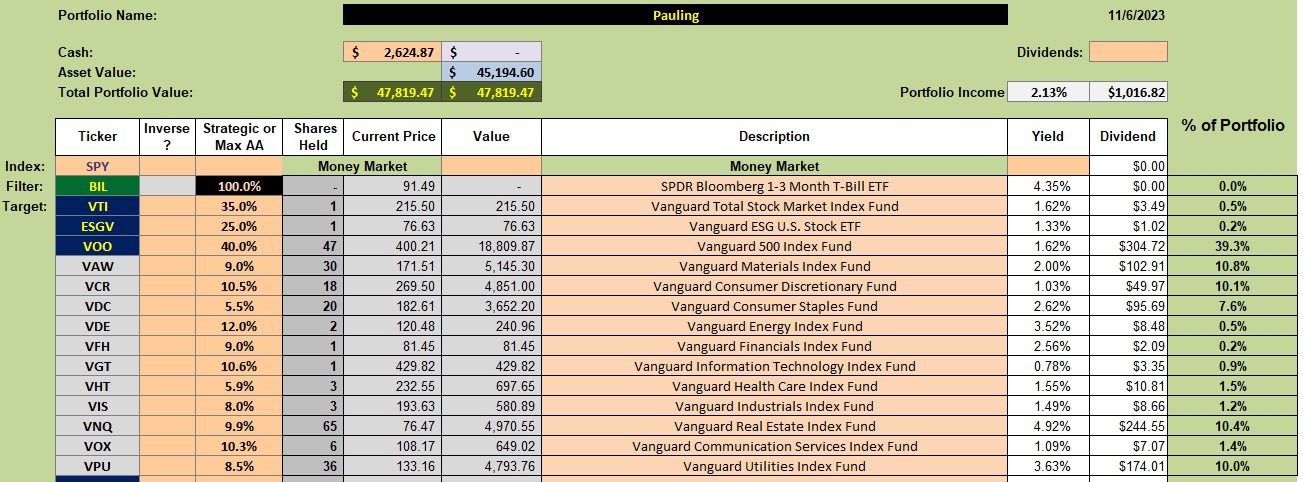
Task: Select the 7.6% of portfolio cell
Action: [1232, 306]
